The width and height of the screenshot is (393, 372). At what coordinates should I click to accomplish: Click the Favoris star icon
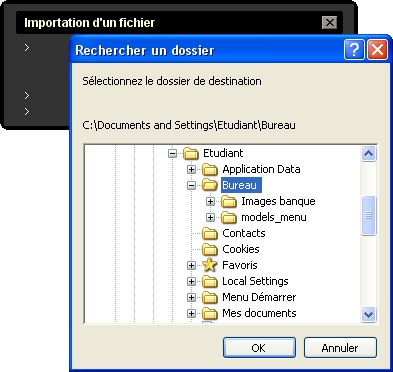[210, 265]
